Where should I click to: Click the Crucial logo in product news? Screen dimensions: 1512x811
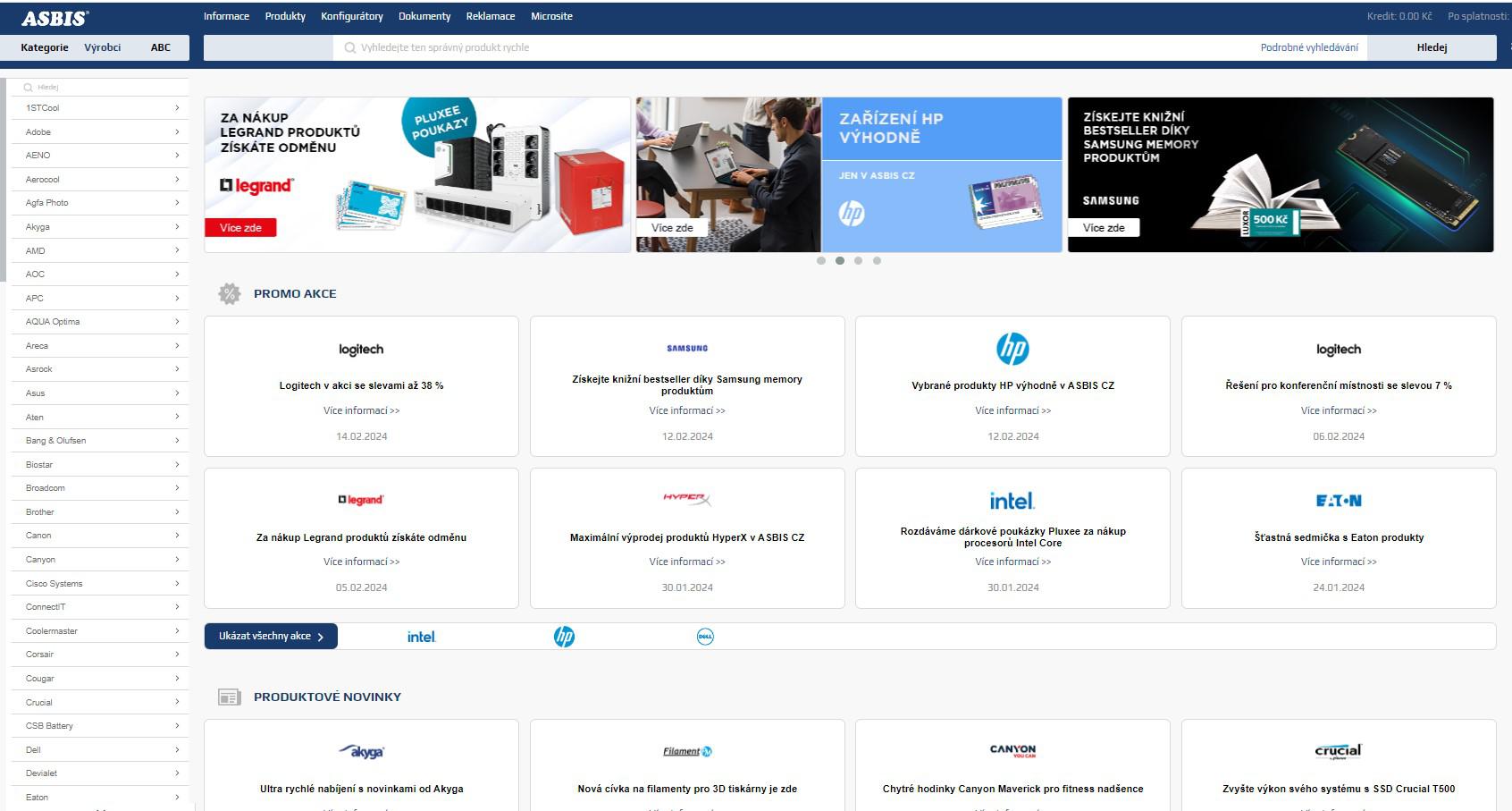pyautogui.click(x=1339, y=751)
